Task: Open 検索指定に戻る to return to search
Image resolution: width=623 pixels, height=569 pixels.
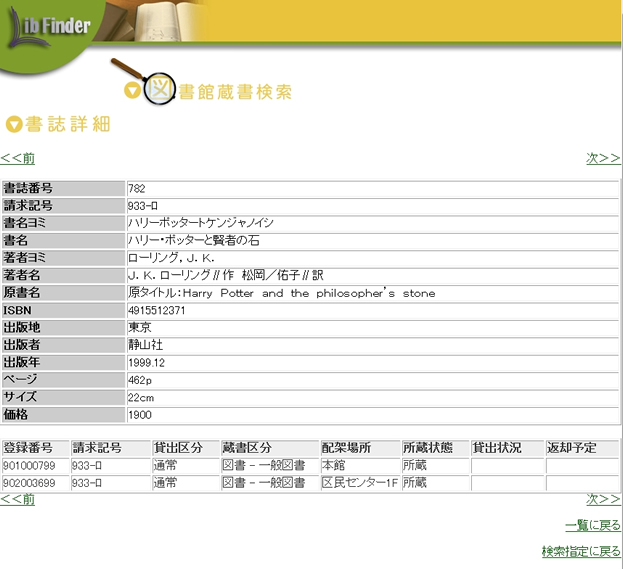Action: [x=581, y=551]
